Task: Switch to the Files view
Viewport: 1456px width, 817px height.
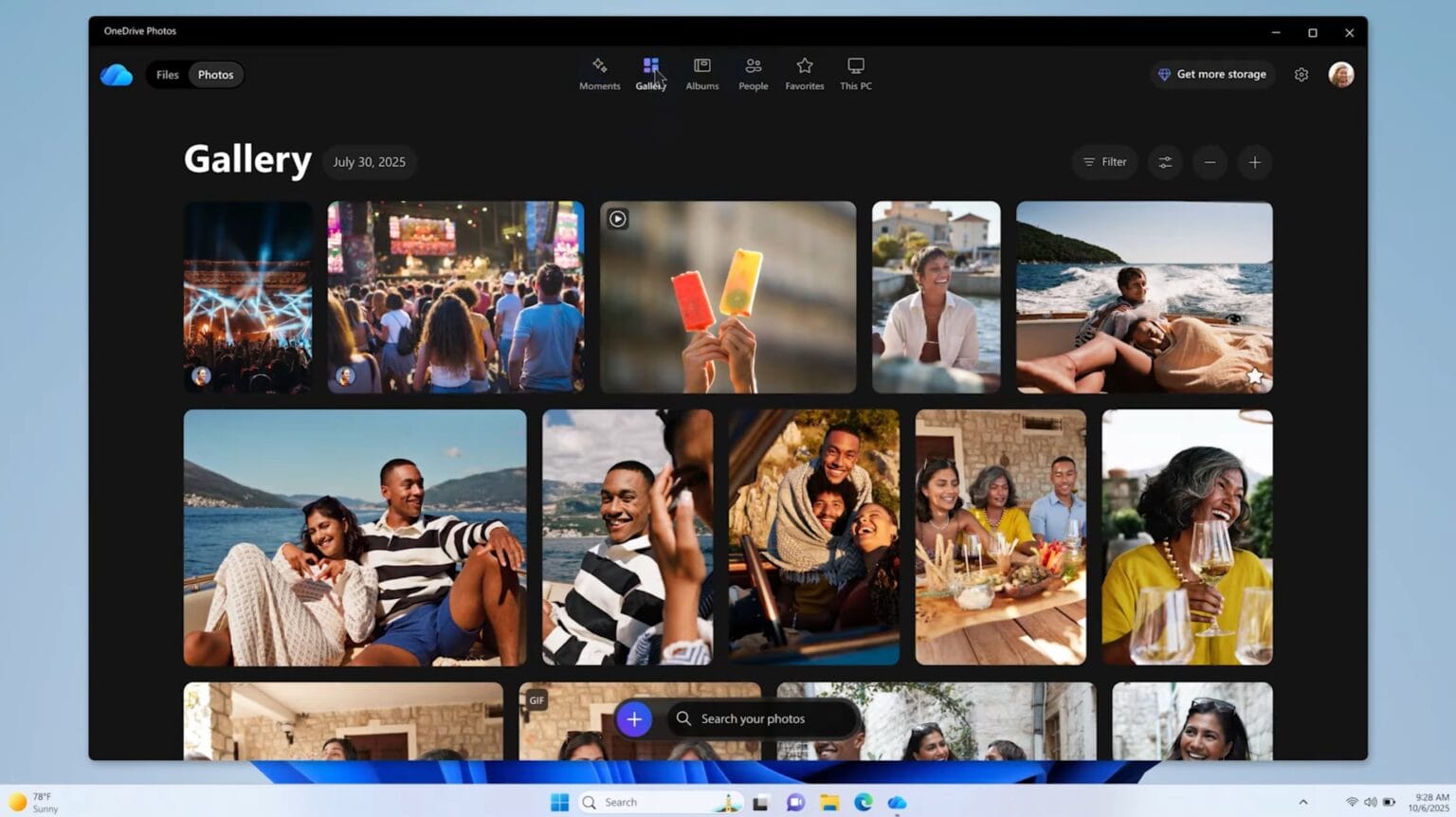Action: pos(167,74)
